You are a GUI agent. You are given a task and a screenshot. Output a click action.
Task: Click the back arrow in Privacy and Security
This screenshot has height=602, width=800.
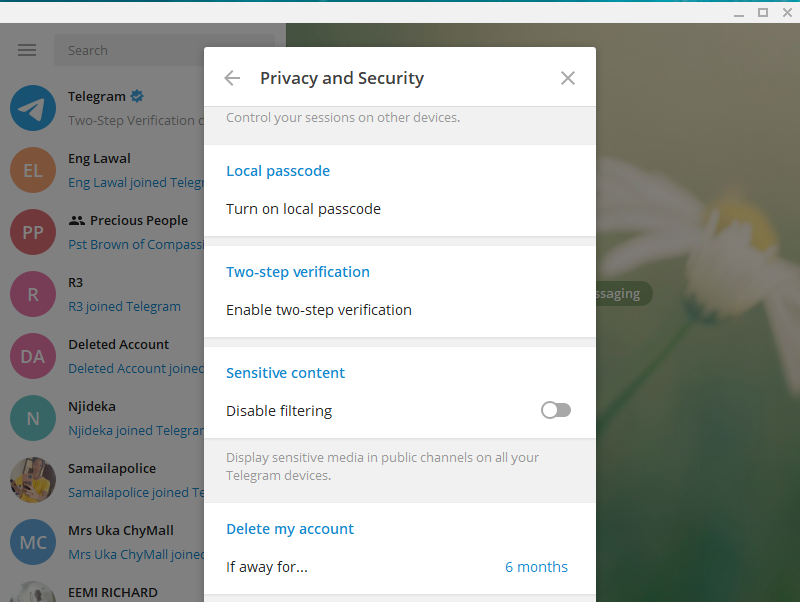tap(231, 77)
